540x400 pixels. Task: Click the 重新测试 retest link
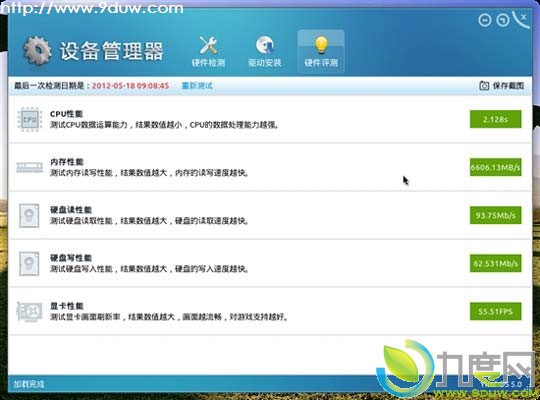(197, 85)
